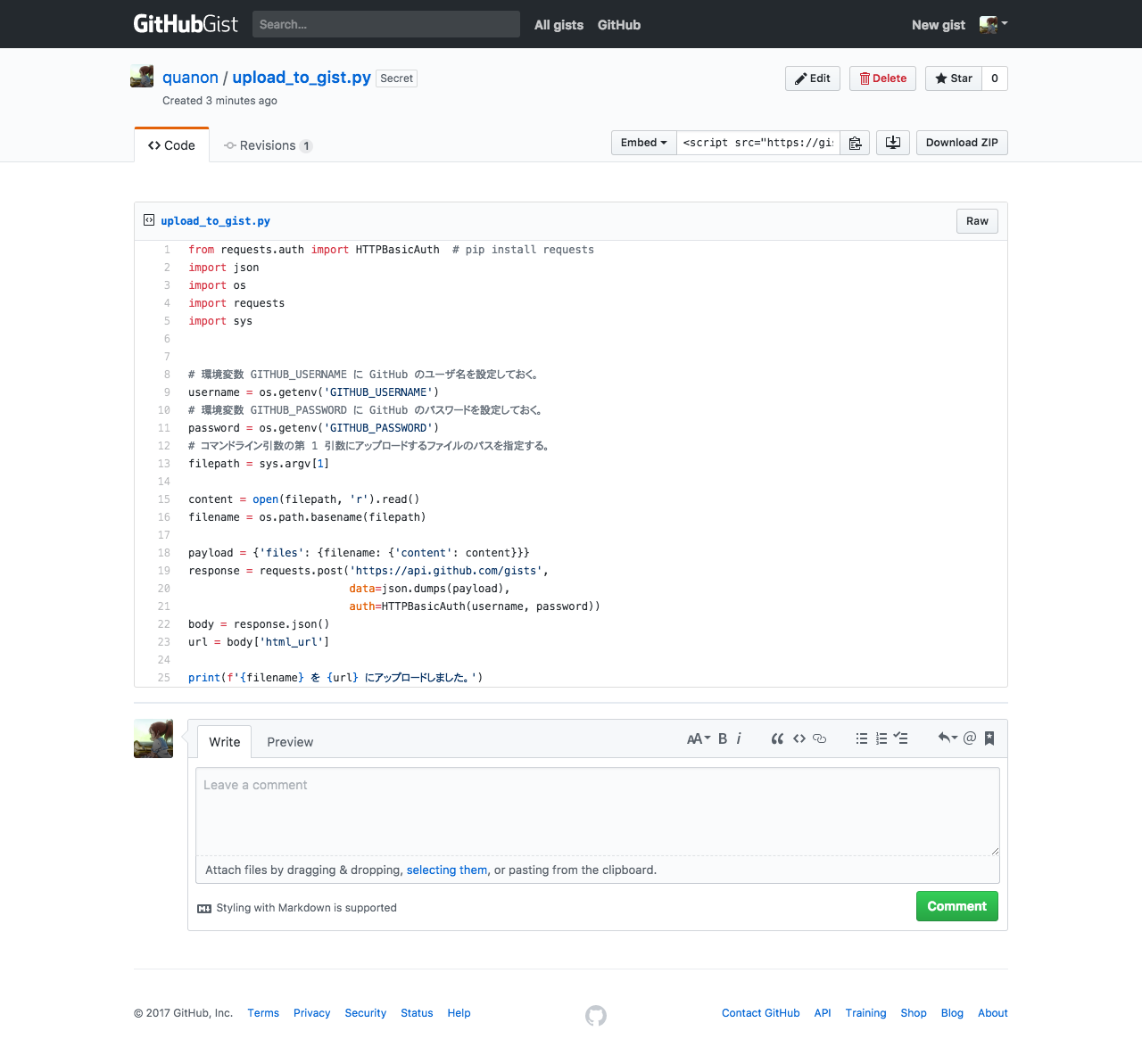Open the user account menu at top right
Image resolution: width=1142 pixels, height=1064 pixels.
[992, 24]
